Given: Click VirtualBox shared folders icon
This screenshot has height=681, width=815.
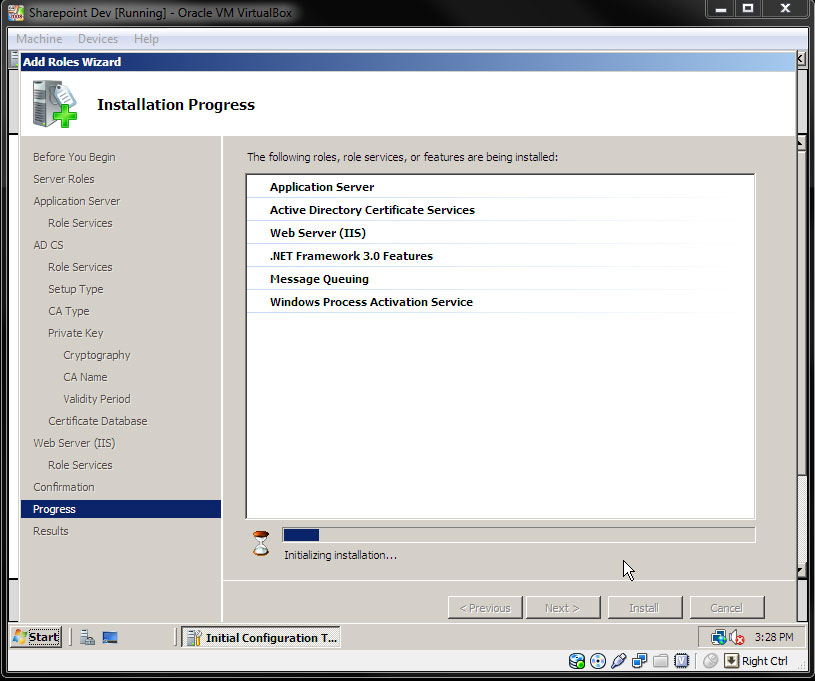Looking at the screenshot, I should 661,661.
